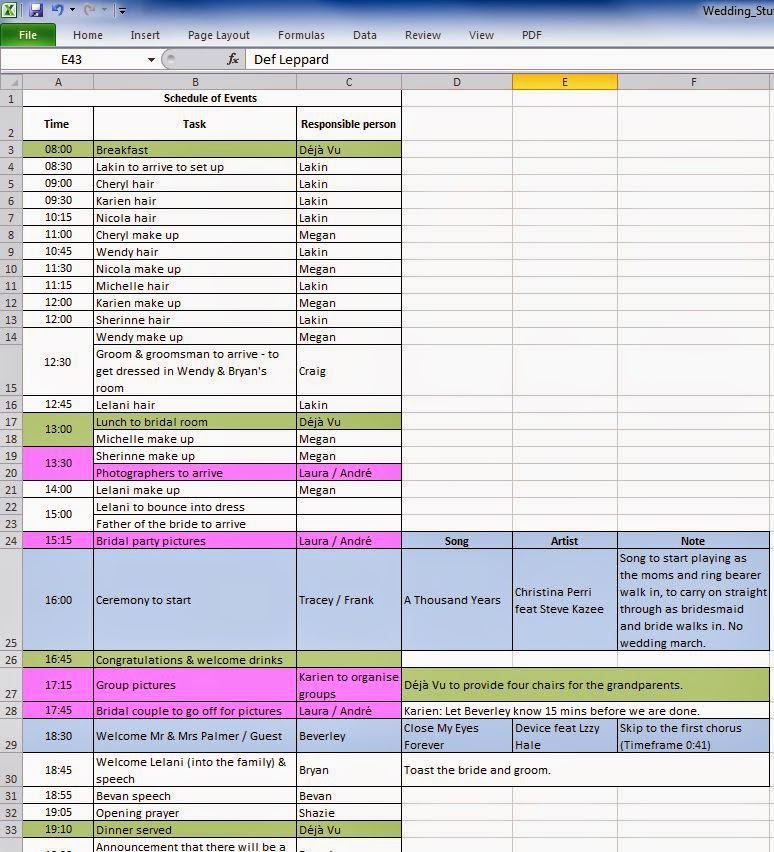Select the Photographers to arrive cell

click(195, 473)
